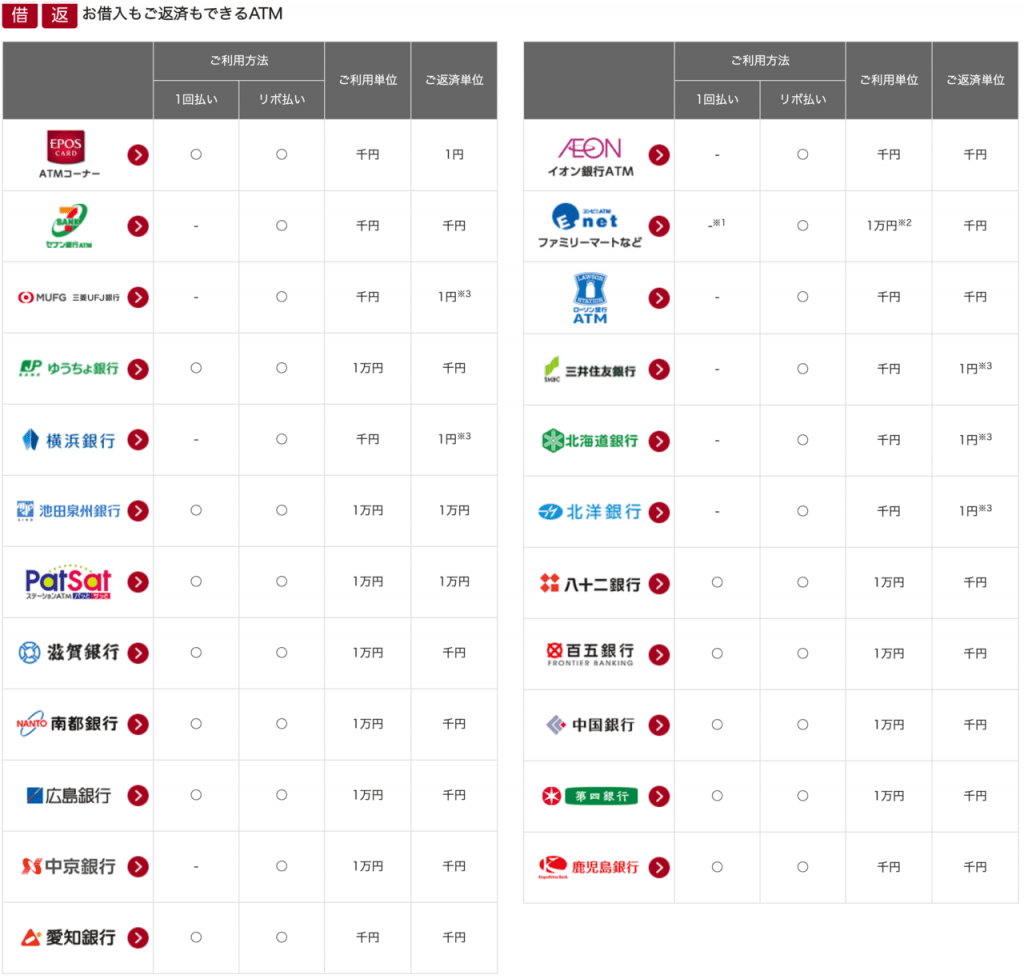The image size is (1024, 979).
Task: Click the AEON Bank ATM logo
Action: (589, 155)
